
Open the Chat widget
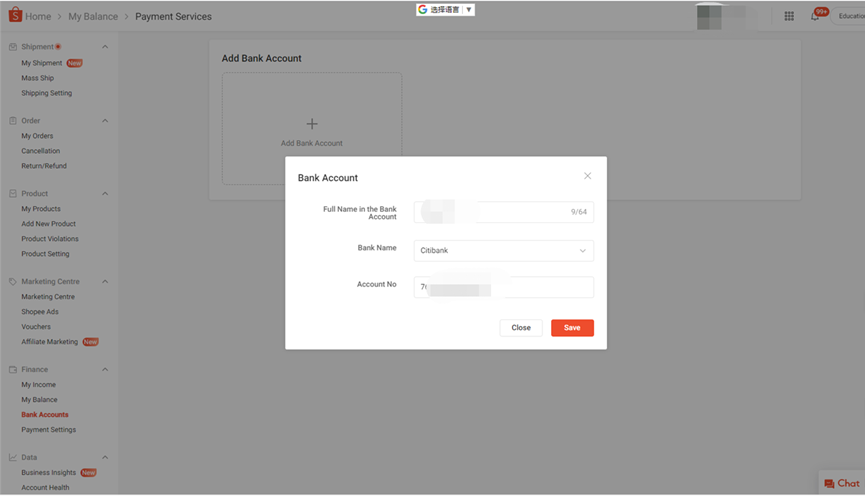coord(842,483)
